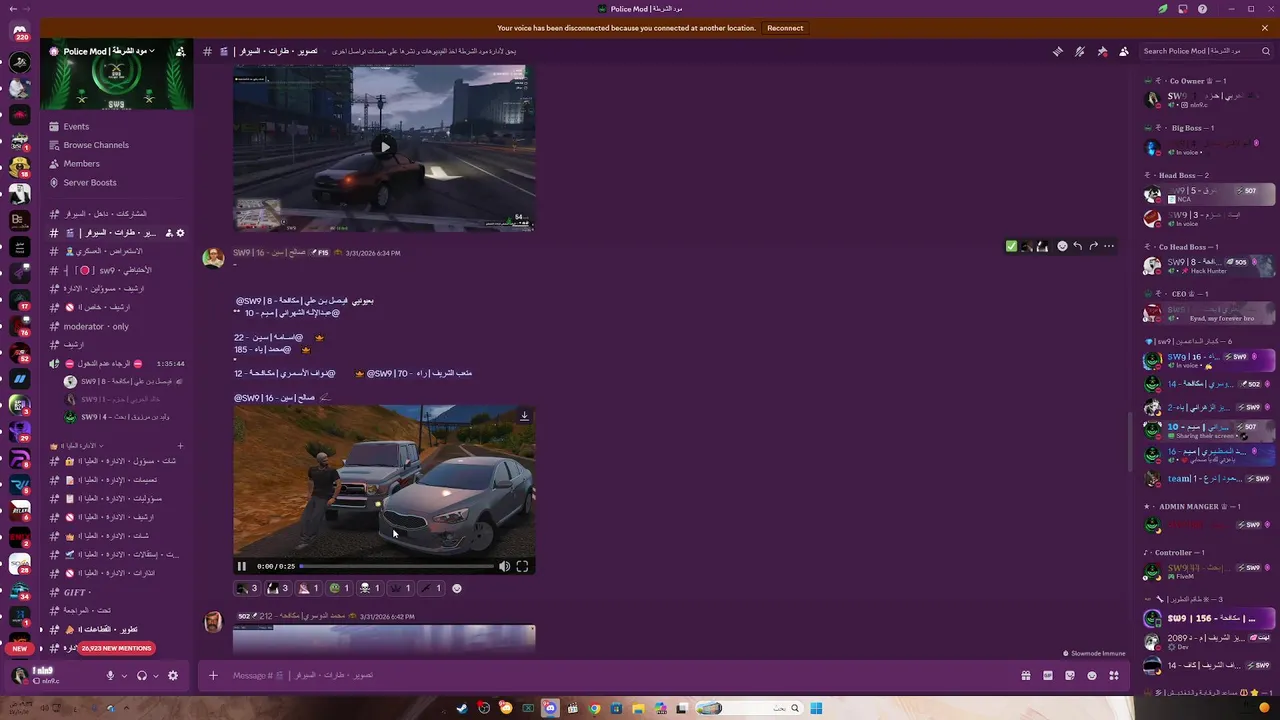Screen dimensions: 1280x720
Task: Download the video with the arrow icon
Action: (524, 416)
